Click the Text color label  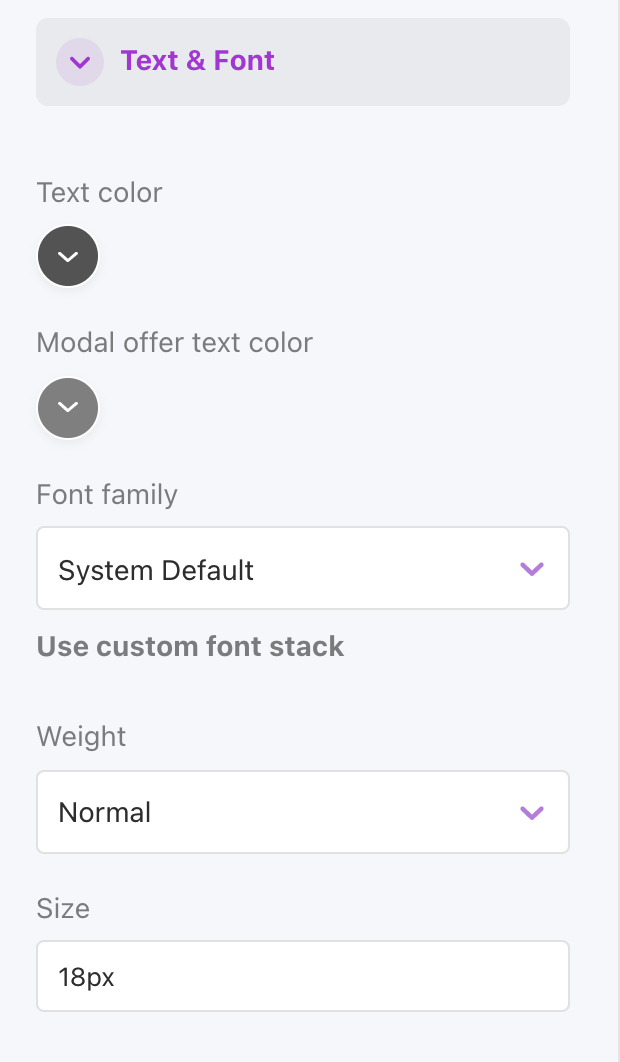tap(99, 193)
